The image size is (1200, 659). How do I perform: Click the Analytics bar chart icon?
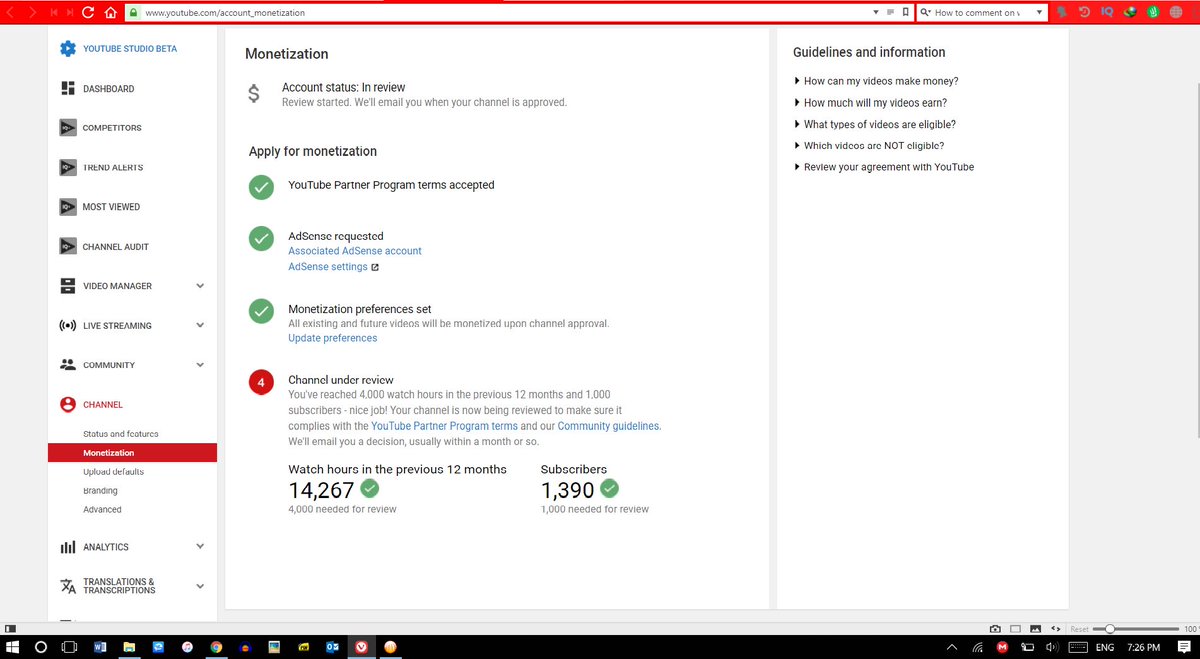point(68,547)
